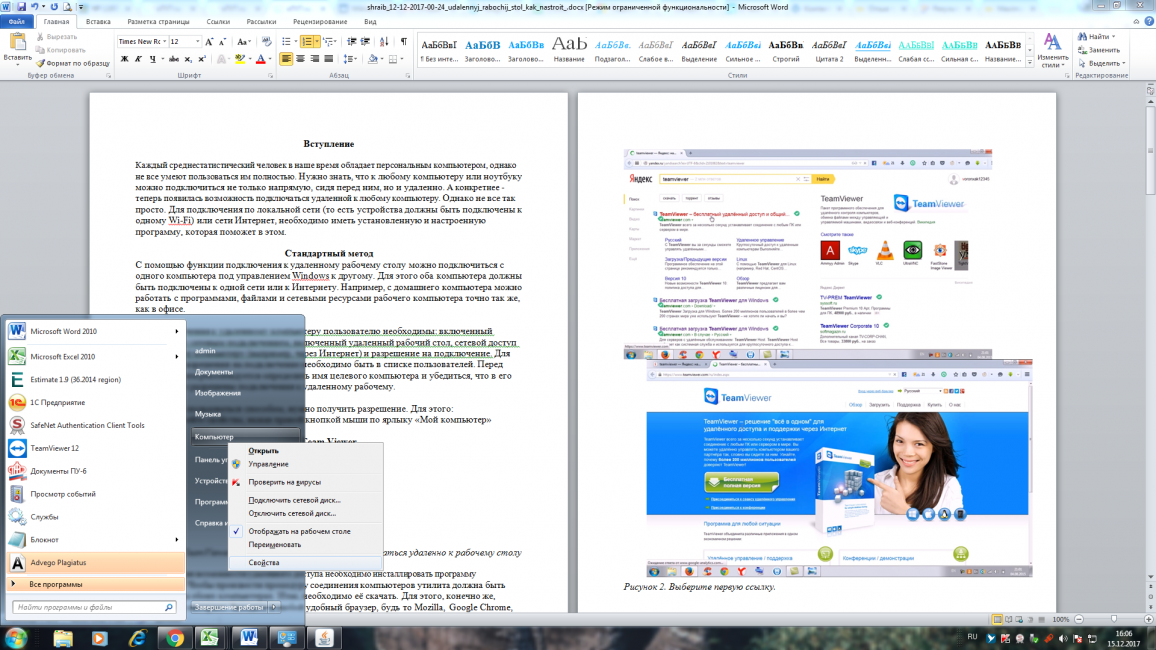Center-align text with the center alignment icon
Viewport: 1156px width, 650px height.
(x=300, y=59)
